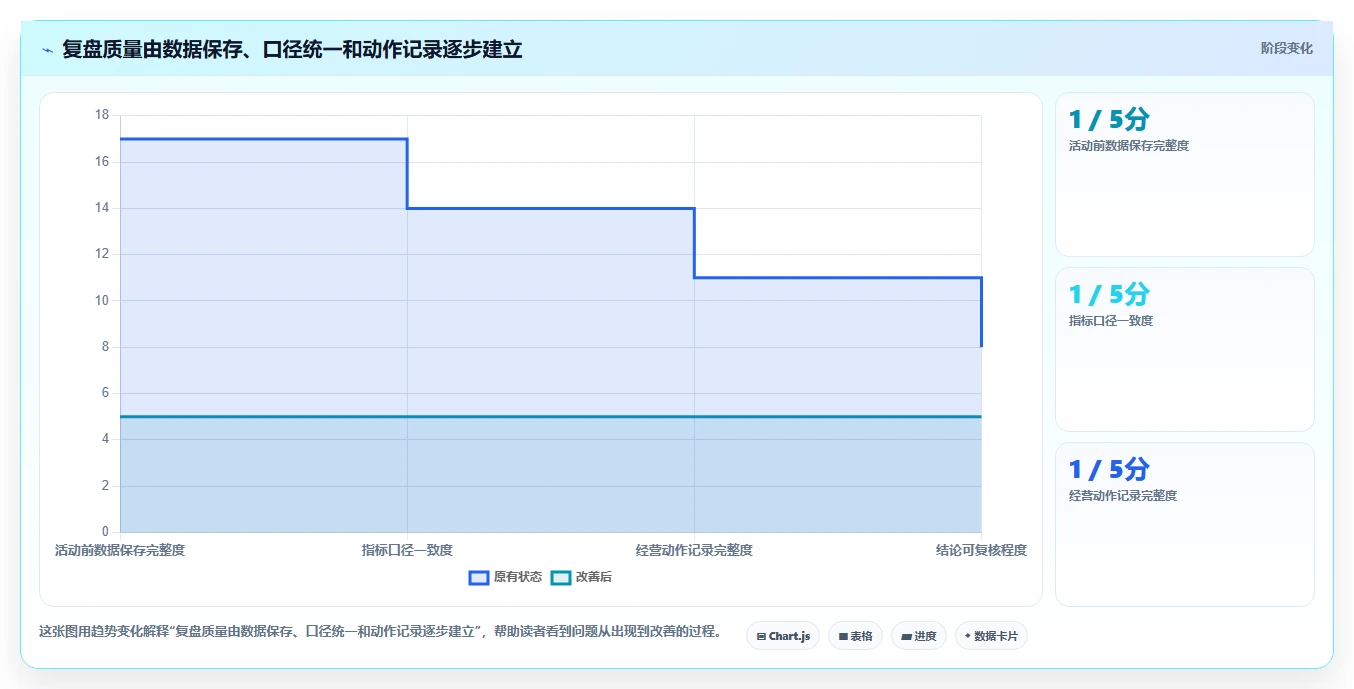1354x689 pixels.
Task: Click the star icon in 数据卡片 pill
Action: (x=968, y=636)
